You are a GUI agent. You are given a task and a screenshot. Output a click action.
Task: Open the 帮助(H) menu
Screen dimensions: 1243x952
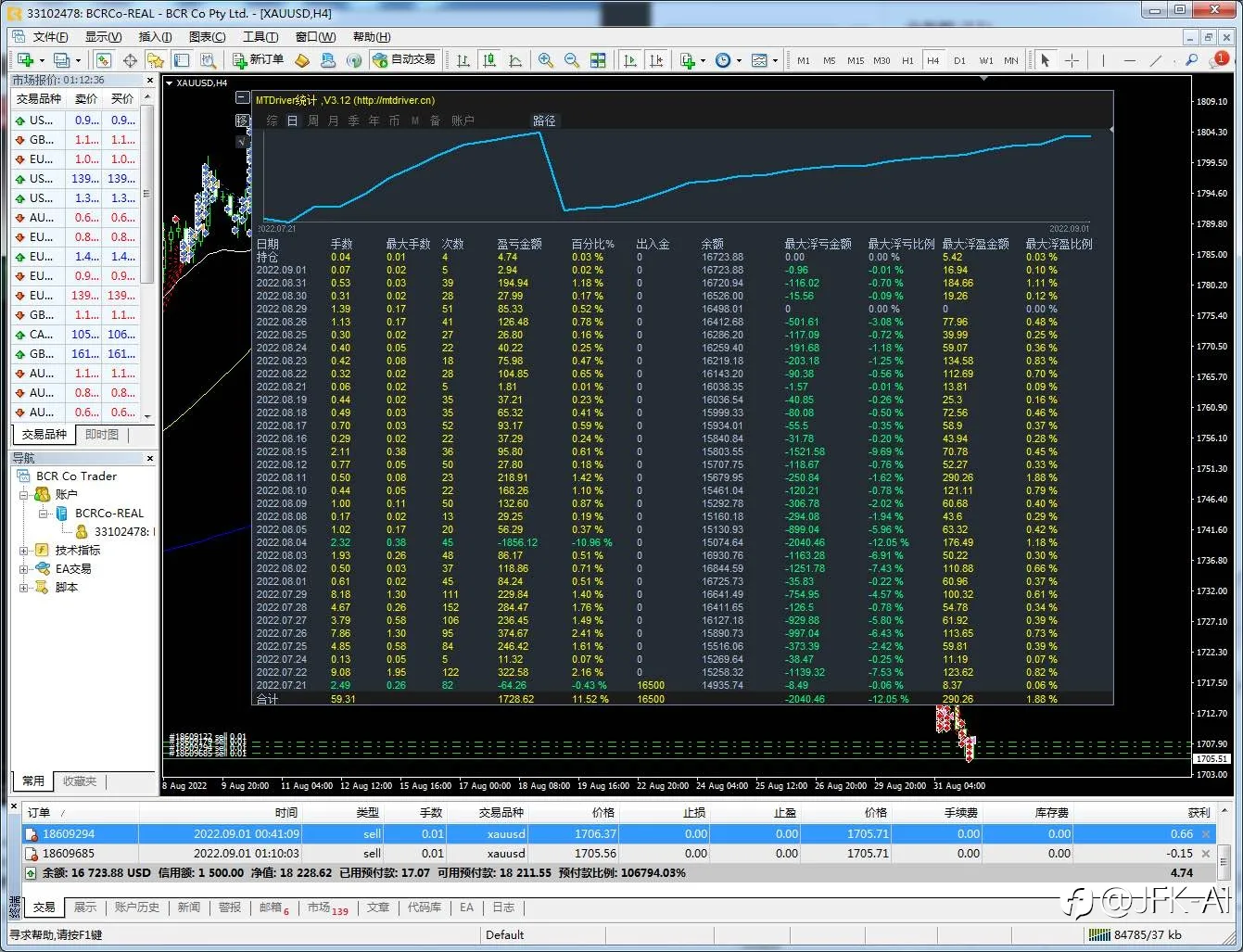point(372,37)
